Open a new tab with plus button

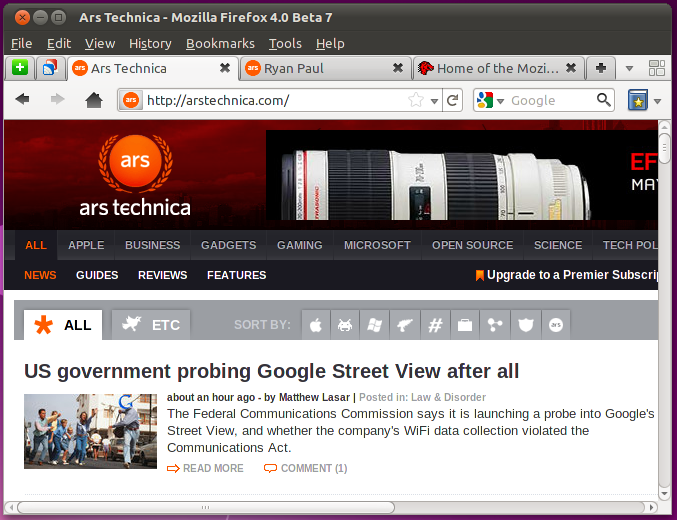(x=601, y=68)
